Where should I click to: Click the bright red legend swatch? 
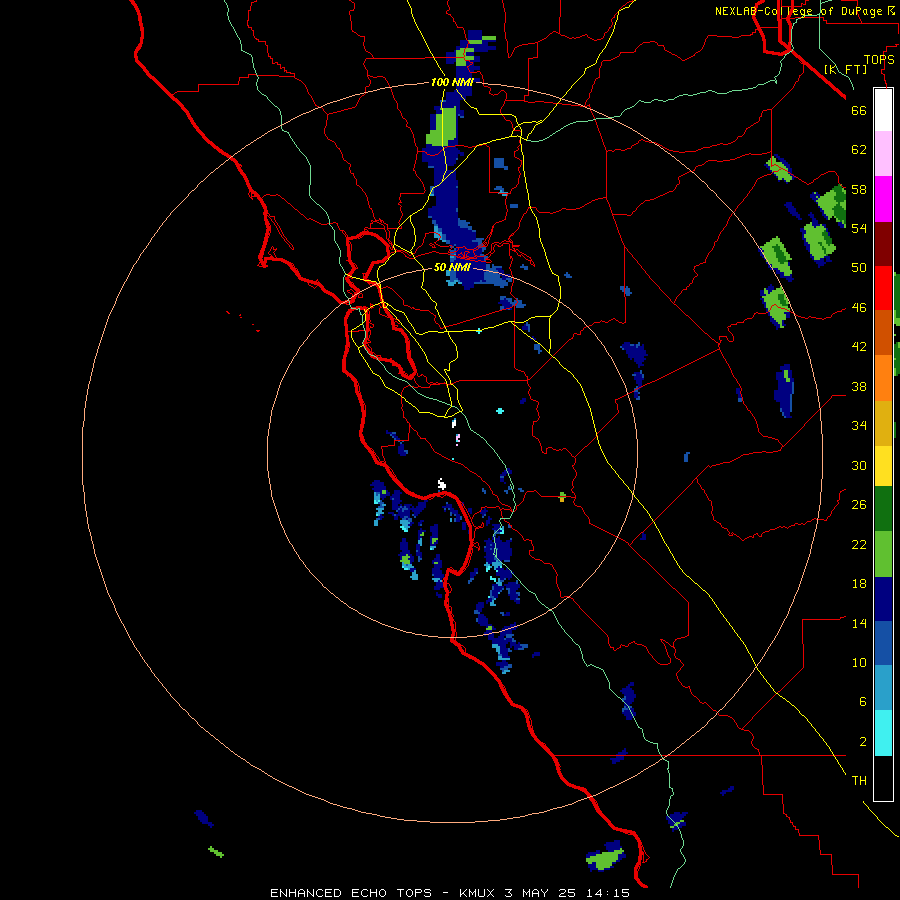pyautogui.click(x=883, y=288)
